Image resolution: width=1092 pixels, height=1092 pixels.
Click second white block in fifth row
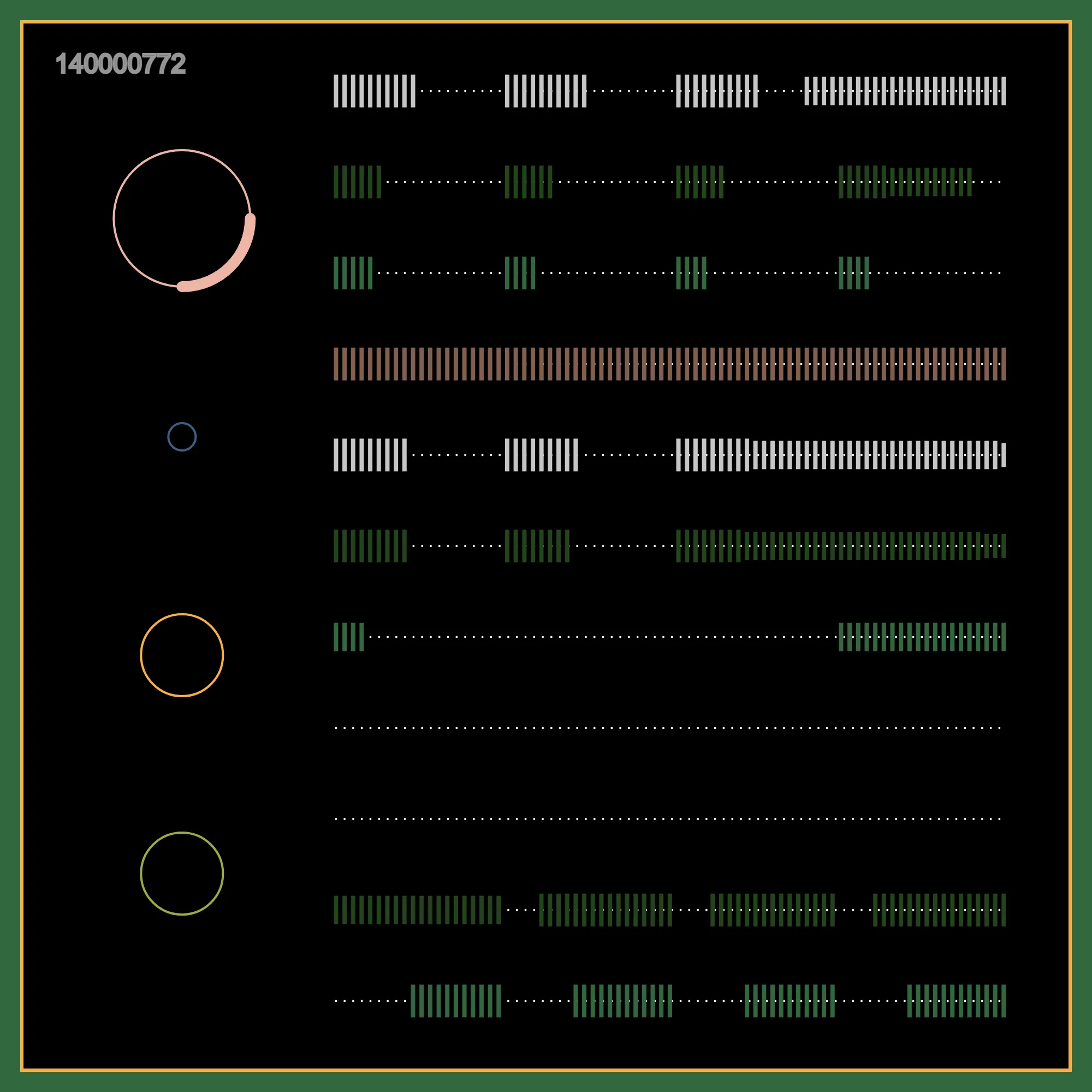point(542,455)
